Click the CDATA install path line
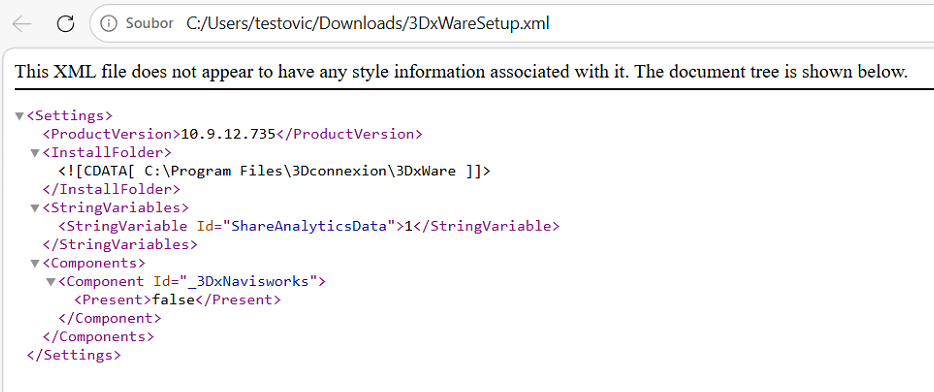Viewport: 934px width, 392px height. point(275,171)
